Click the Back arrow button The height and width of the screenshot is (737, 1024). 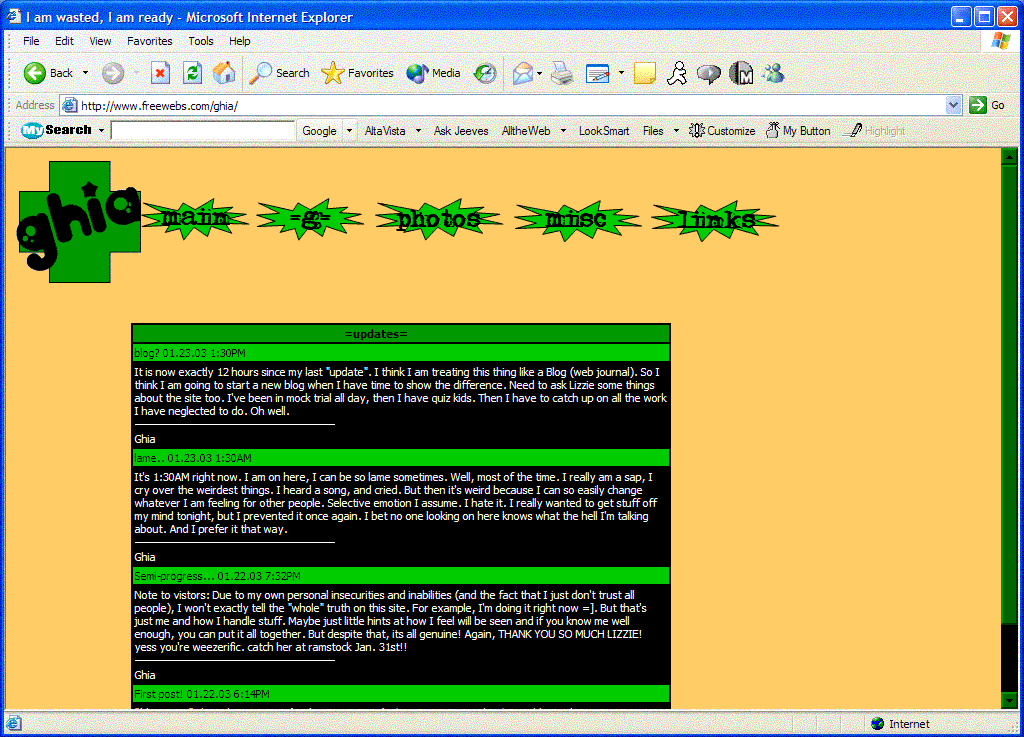[x=48, y=73]
